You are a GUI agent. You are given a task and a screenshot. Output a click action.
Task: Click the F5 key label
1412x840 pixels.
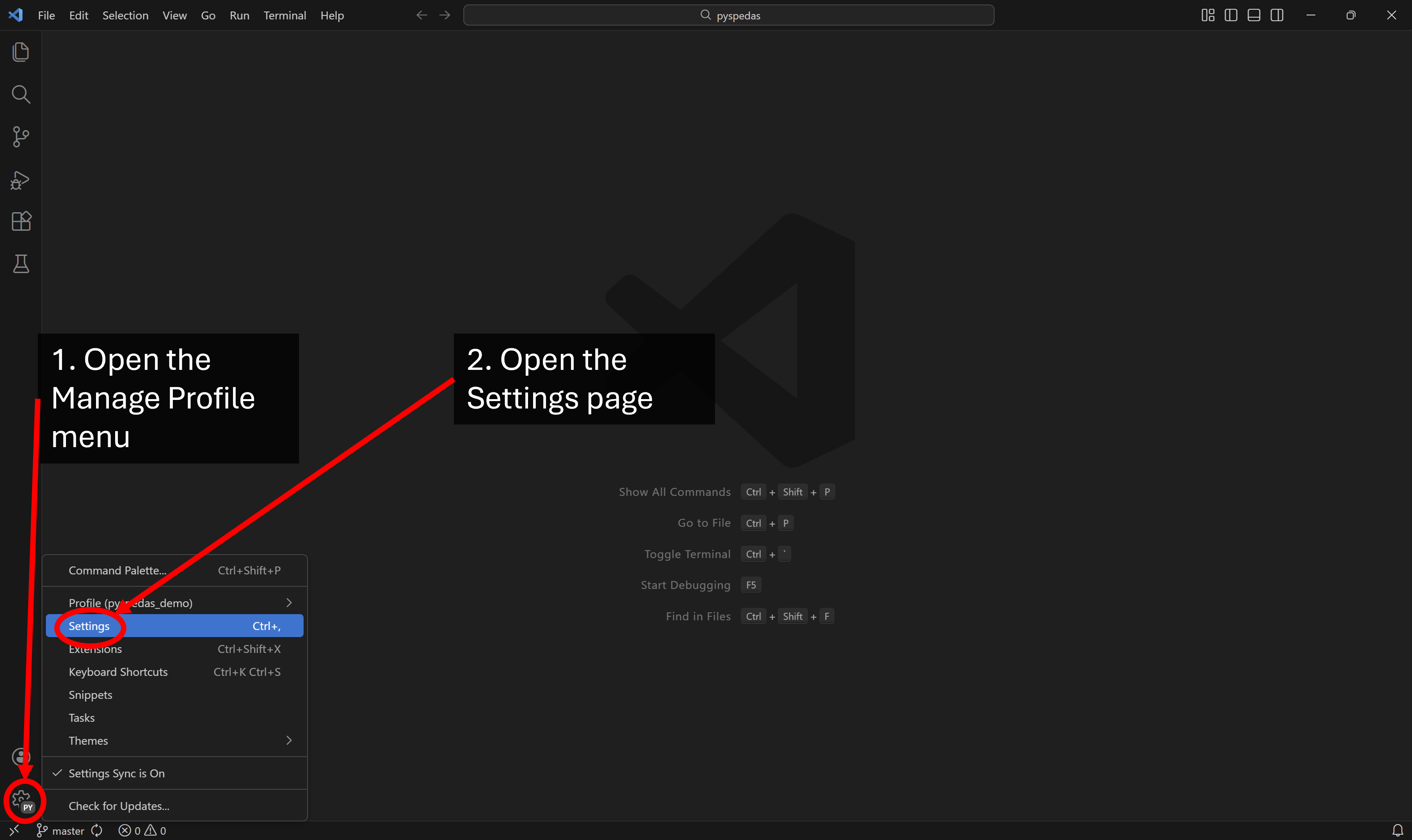click(x=751, y=585)
